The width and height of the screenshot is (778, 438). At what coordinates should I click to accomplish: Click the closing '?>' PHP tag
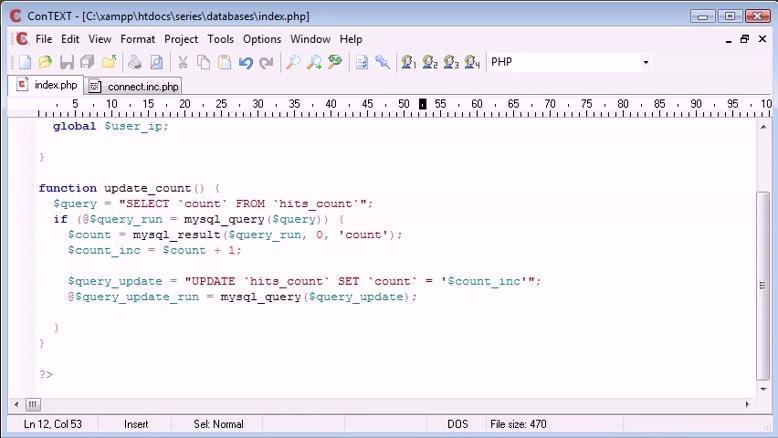pos(46,374)
